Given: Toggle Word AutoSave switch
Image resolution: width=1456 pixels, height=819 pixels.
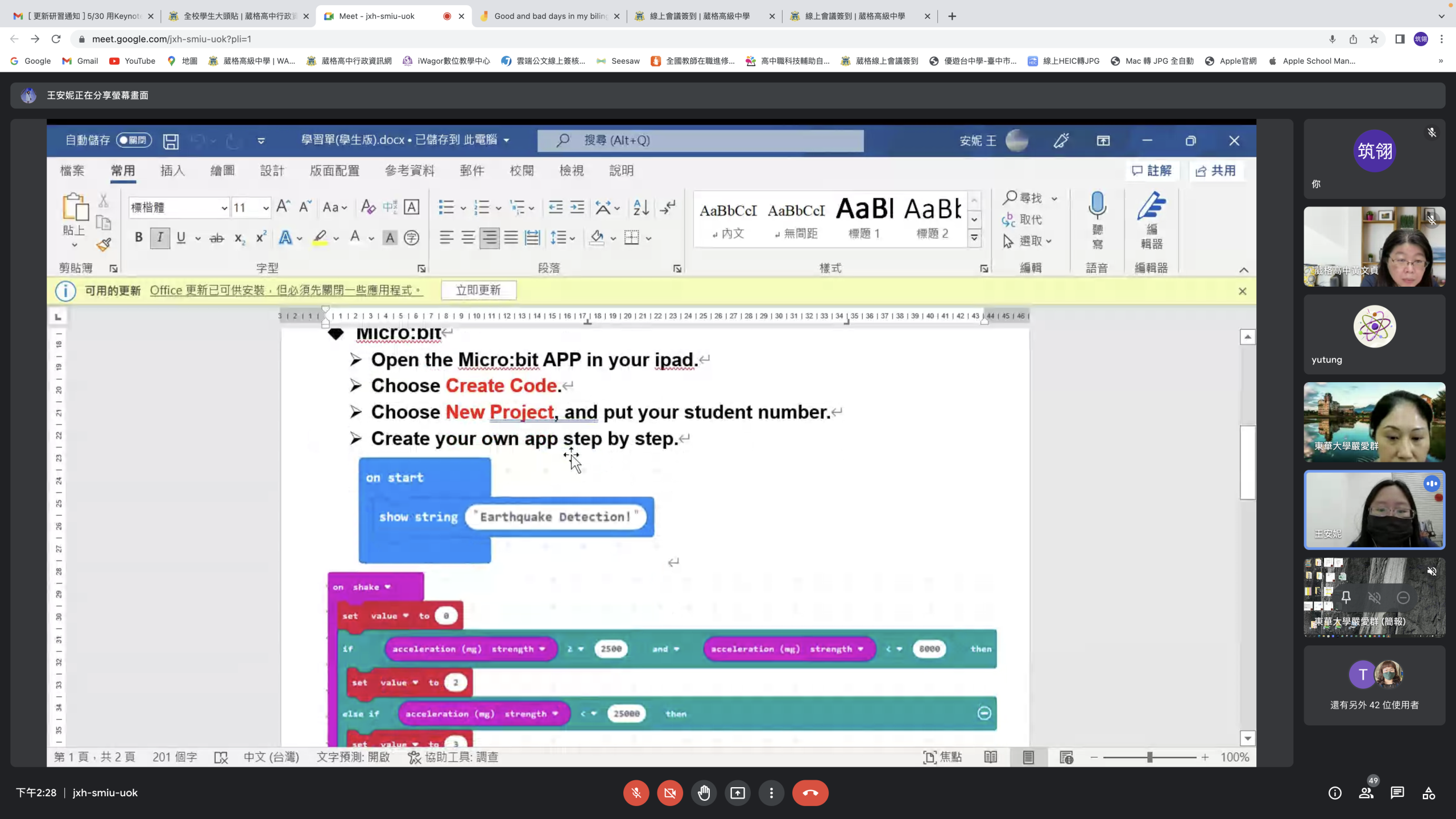Looking at the screenshot, I should coord(134,140).
